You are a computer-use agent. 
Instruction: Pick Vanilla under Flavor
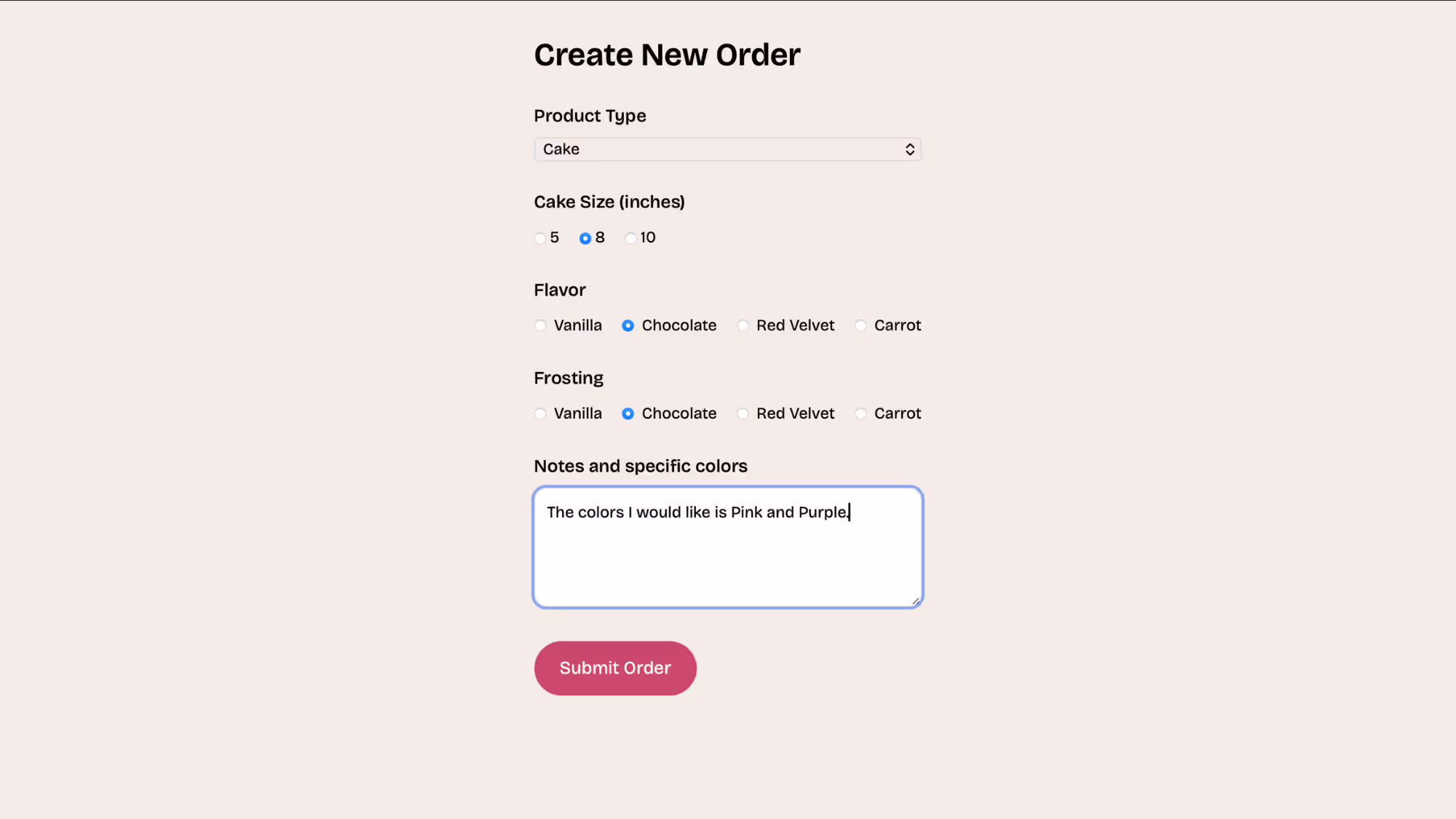540,325
